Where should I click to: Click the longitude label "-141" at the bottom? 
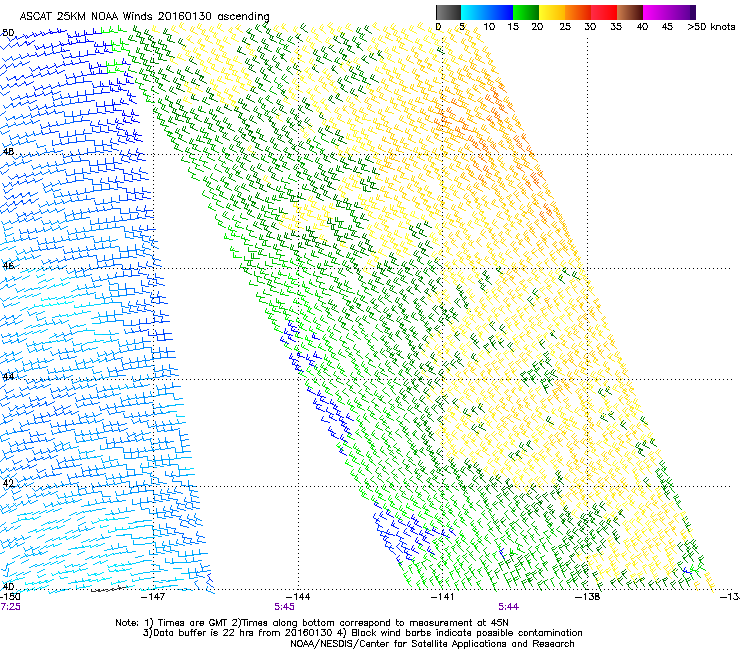[x=443, y=597]
